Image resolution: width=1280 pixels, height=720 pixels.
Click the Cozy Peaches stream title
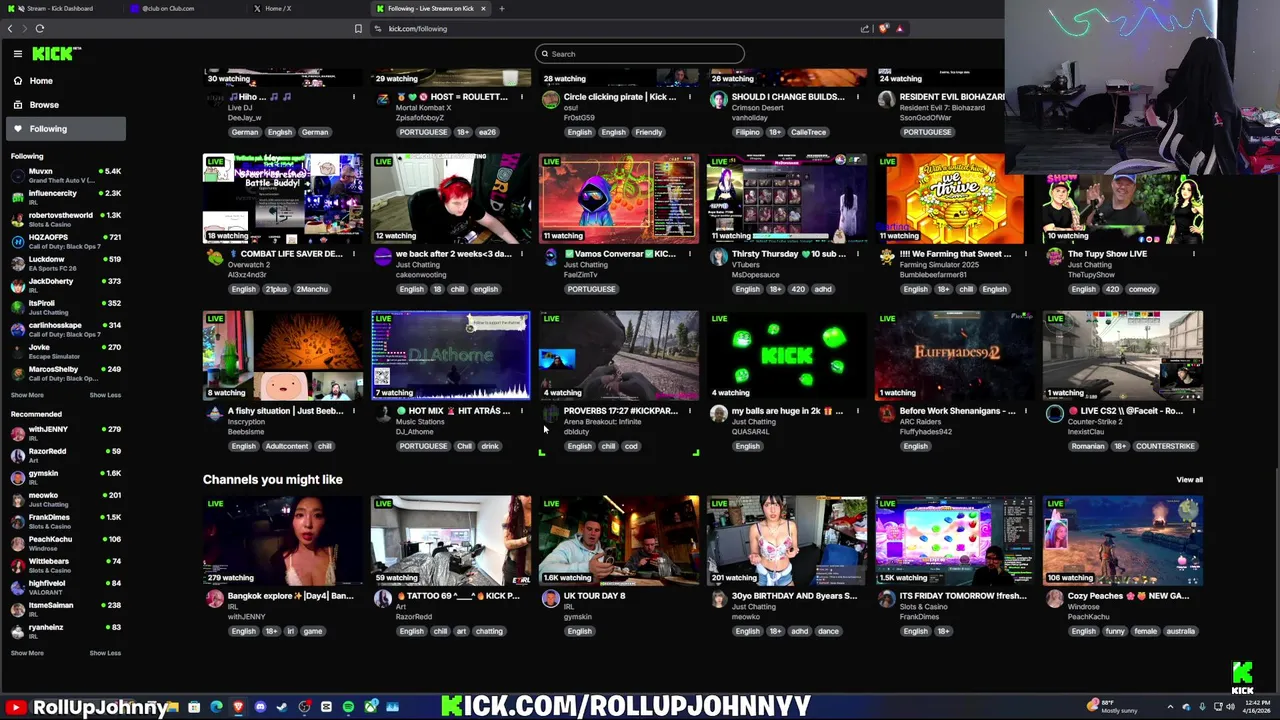[x=1128, y=596]
